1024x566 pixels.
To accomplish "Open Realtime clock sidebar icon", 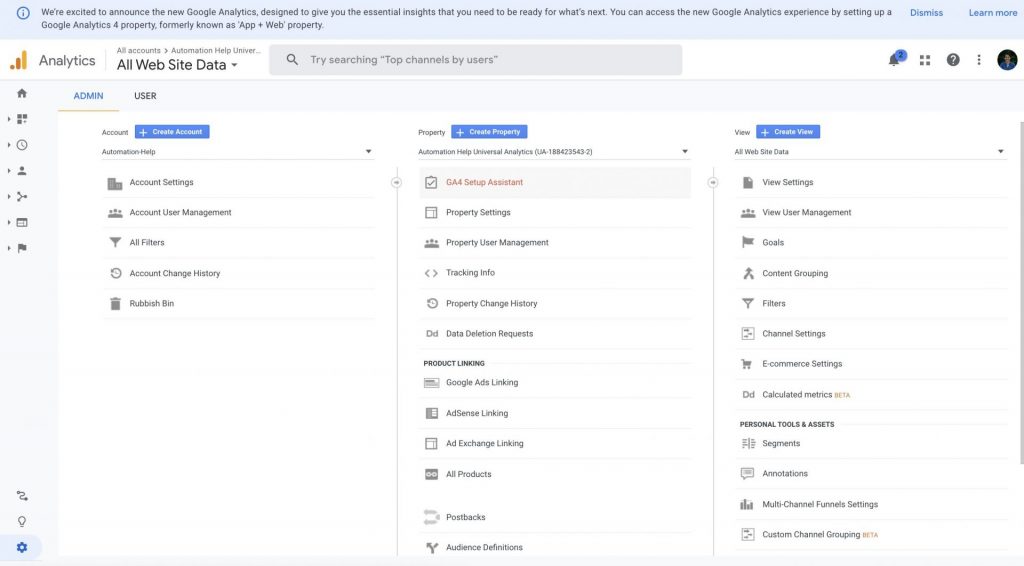I will (22, 145).
